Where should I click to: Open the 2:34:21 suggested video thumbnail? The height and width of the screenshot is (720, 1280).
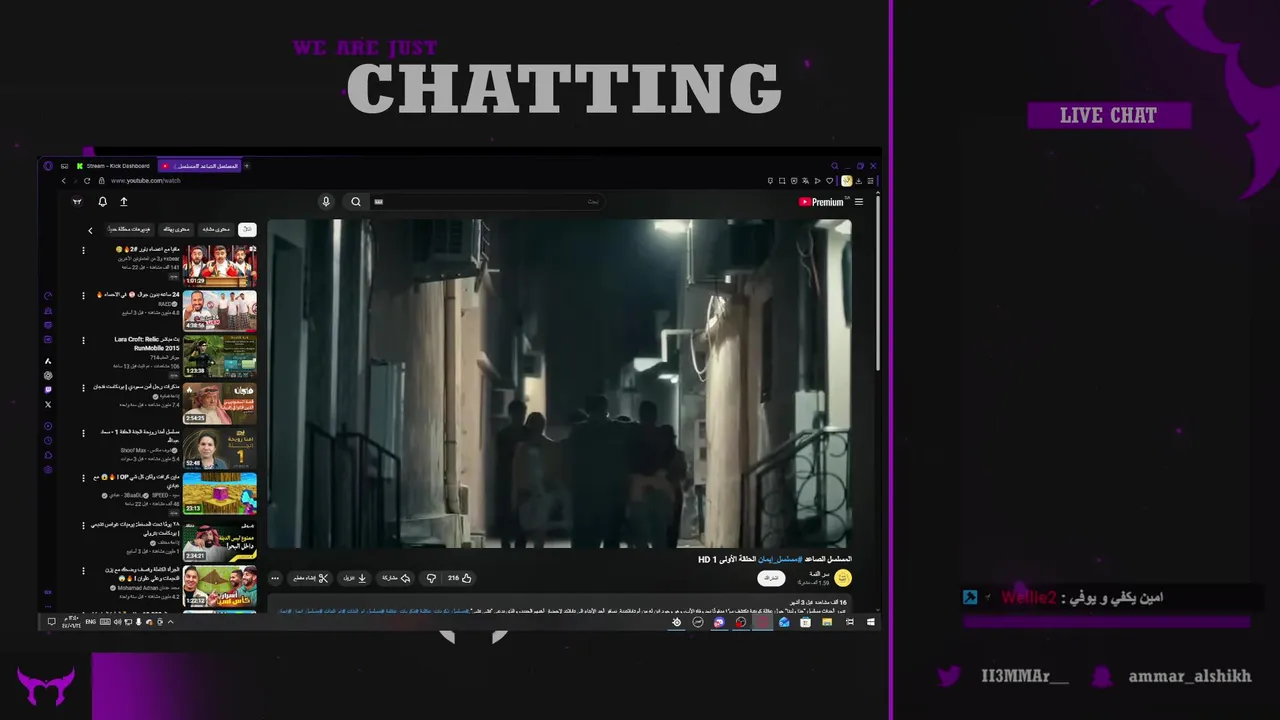coord(219,539)
